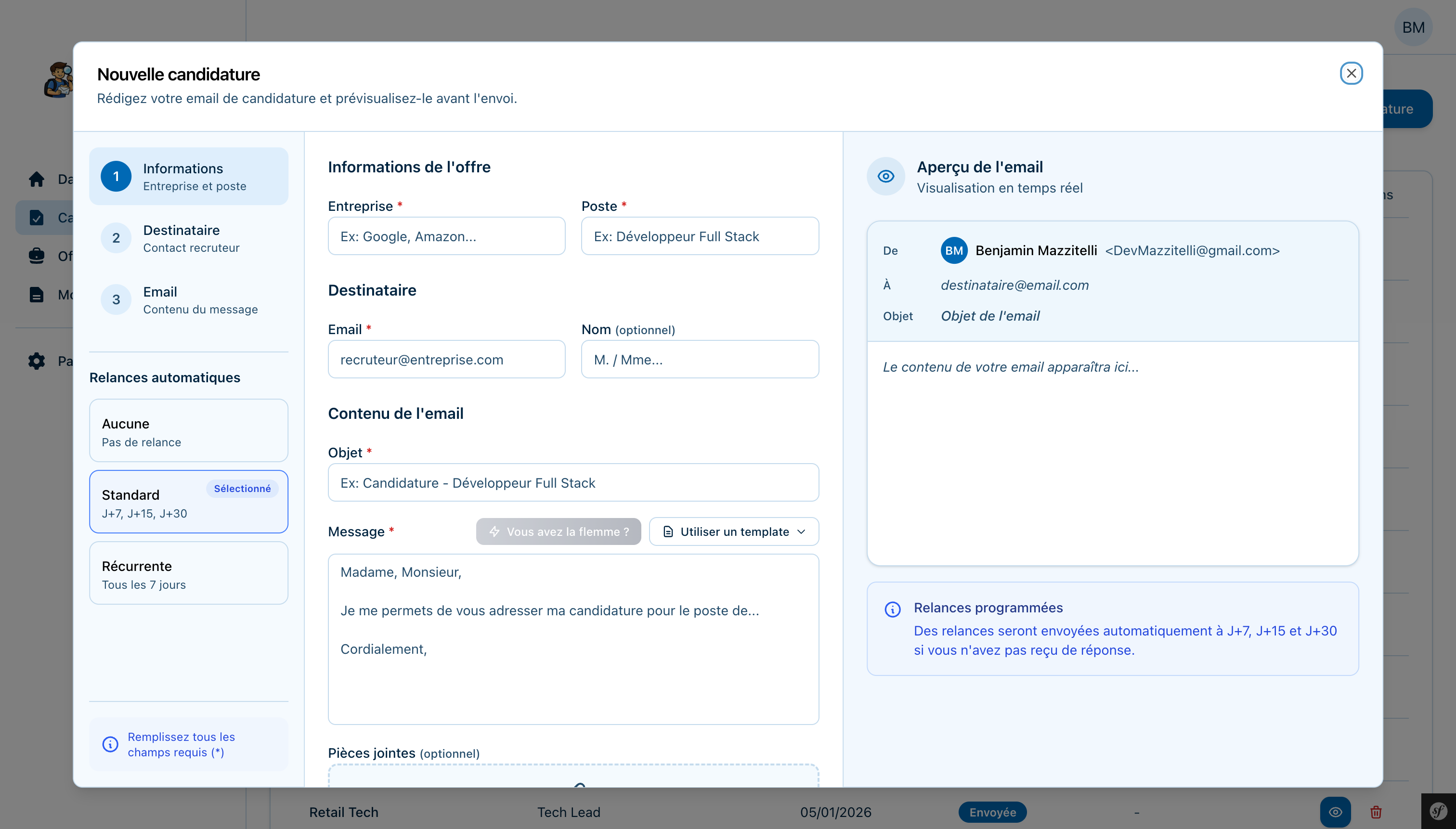1456x829 pixels.
Task: Select the Aucune relance option
Action: tap(188, 431)
